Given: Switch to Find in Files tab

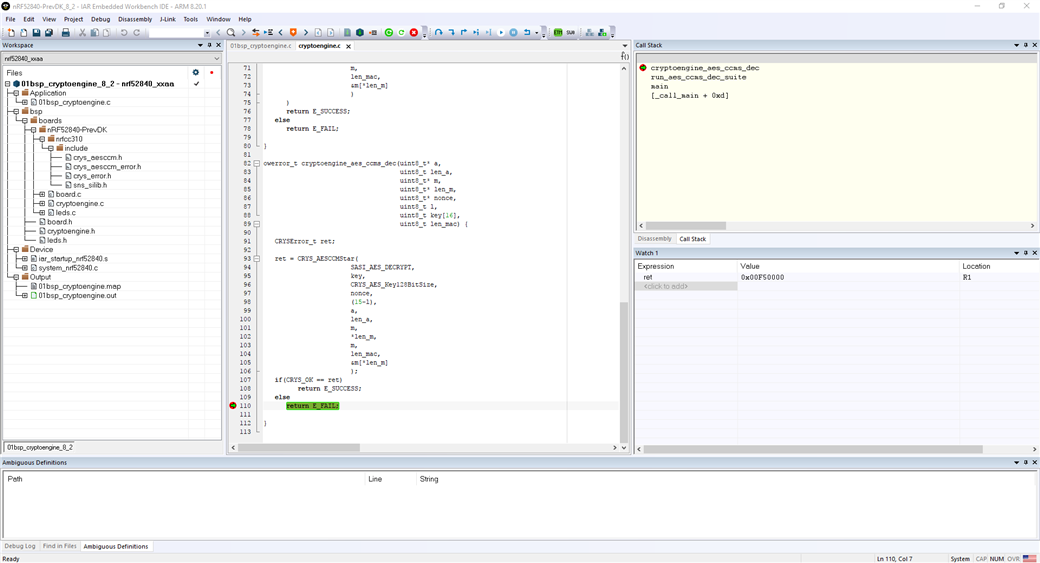Looking at the screenshot, I should (59, 546).
